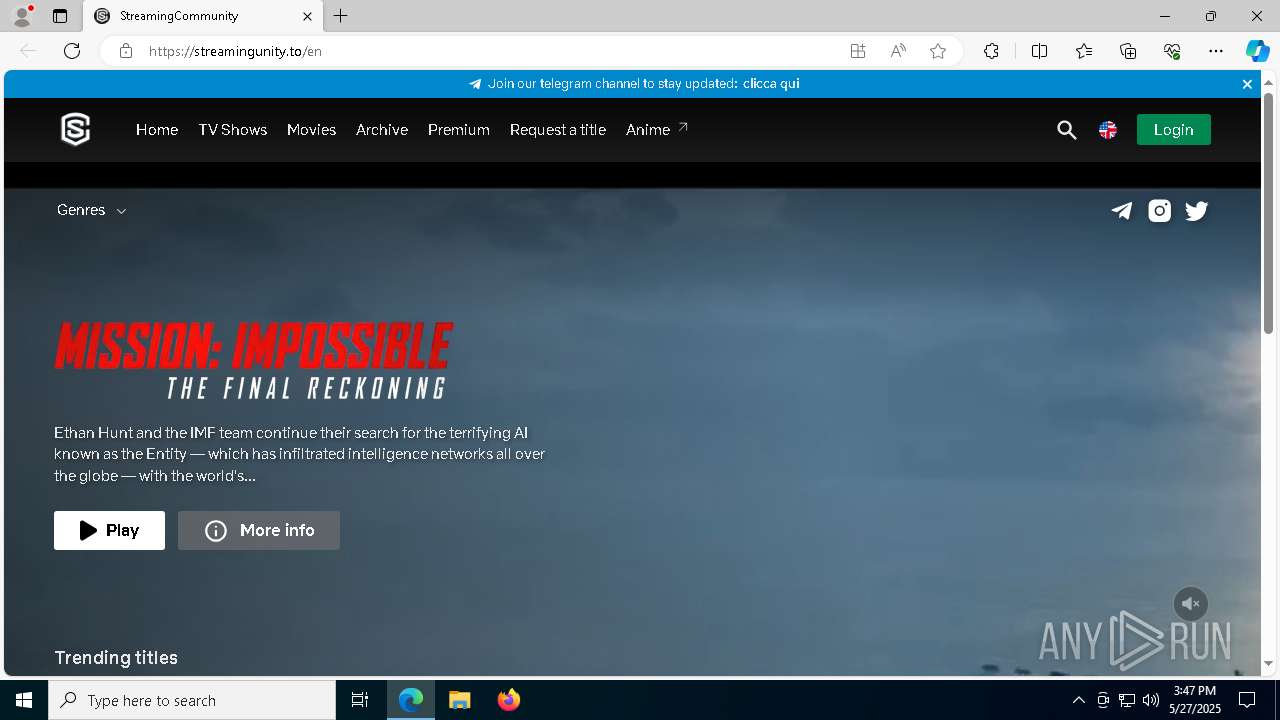Open the tab actions menu icon
This screenshot has width=1280, height=720.
click(60, 16)
